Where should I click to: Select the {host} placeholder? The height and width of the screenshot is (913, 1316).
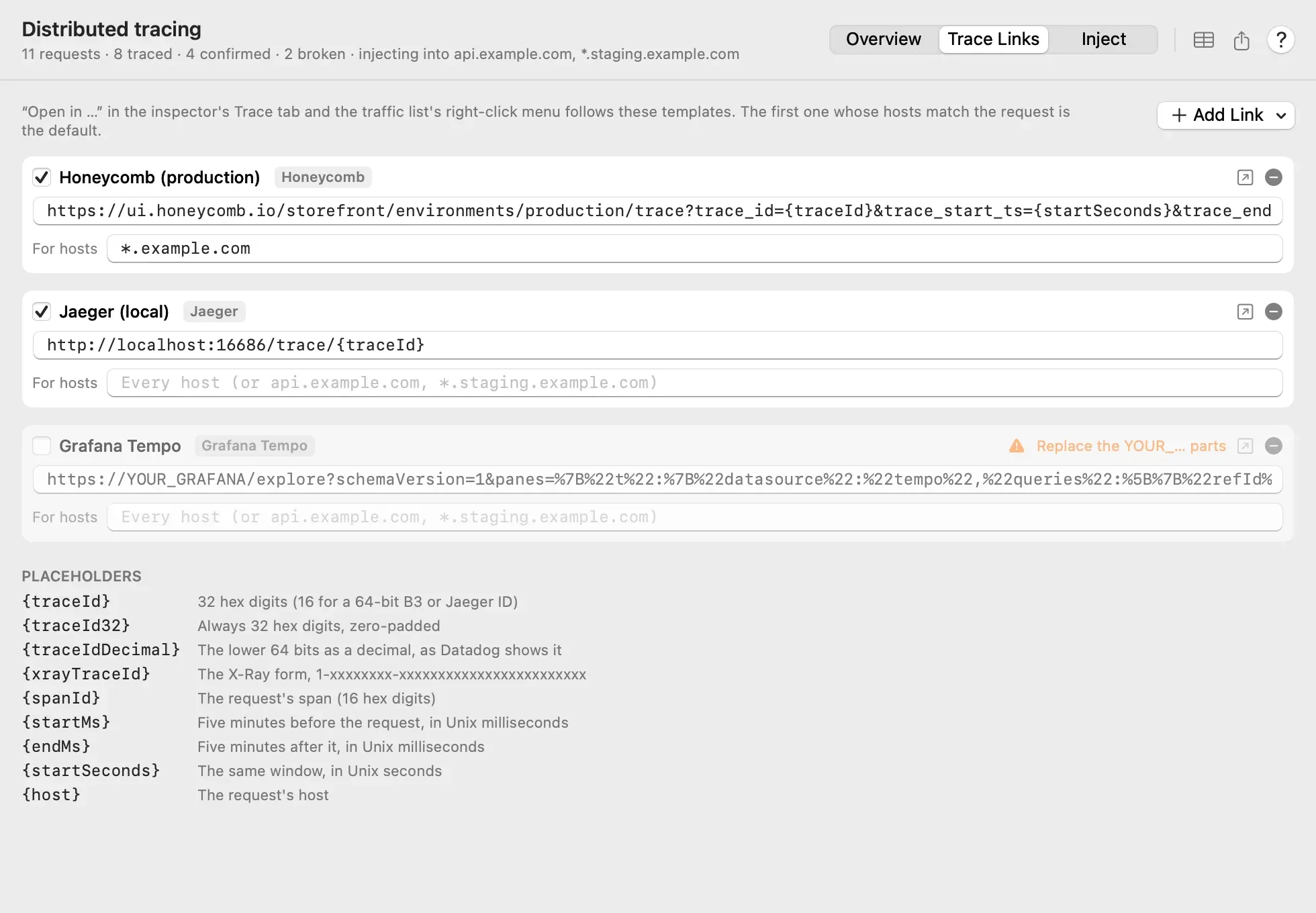pyautogui.click(x=51, y=794)
